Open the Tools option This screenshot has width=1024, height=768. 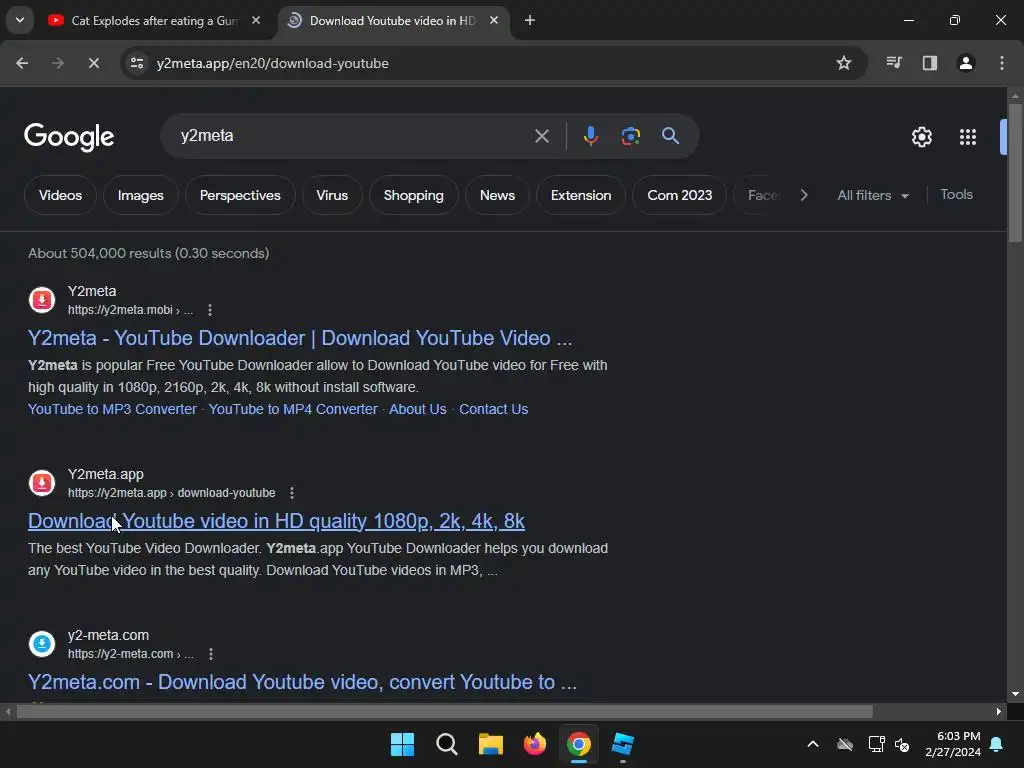coord(956,195)
